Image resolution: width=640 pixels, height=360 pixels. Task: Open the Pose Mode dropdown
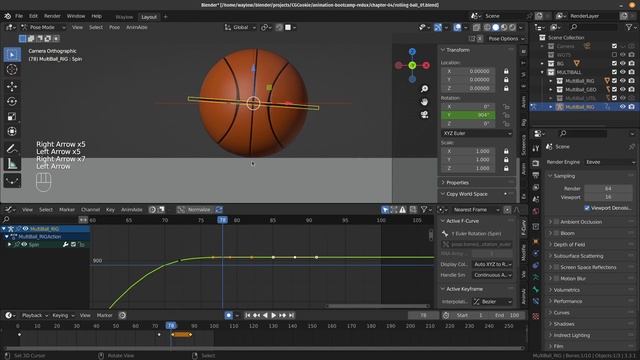point(43,27)
